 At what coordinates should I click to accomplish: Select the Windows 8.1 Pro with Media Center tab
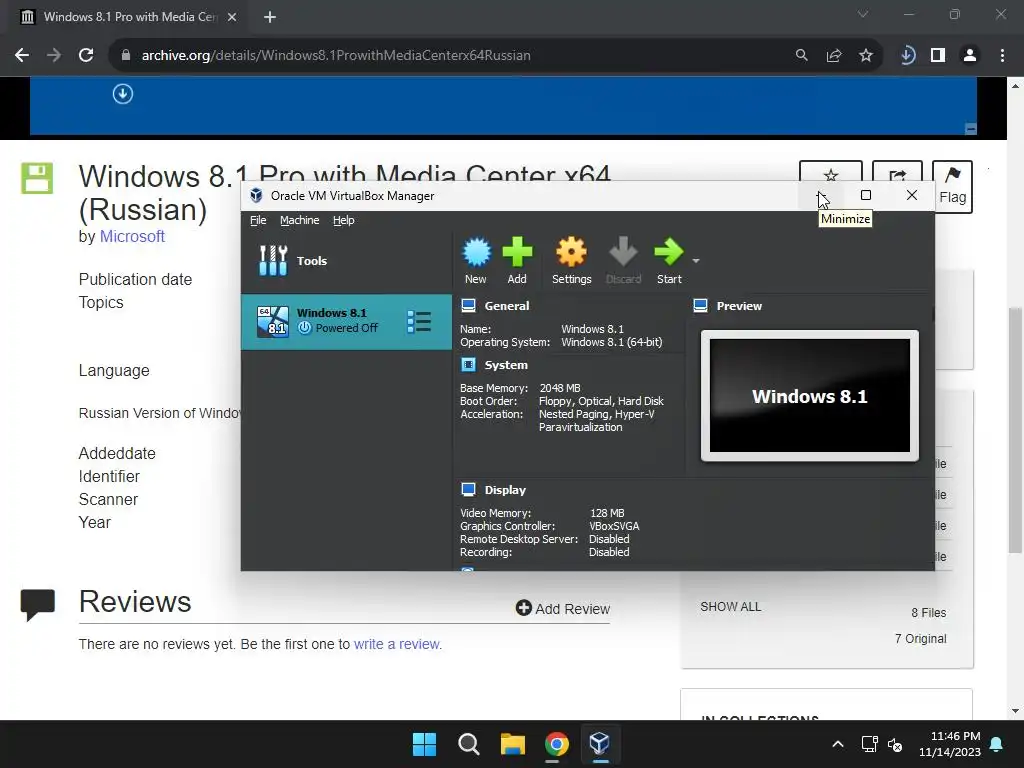point(127,17)
